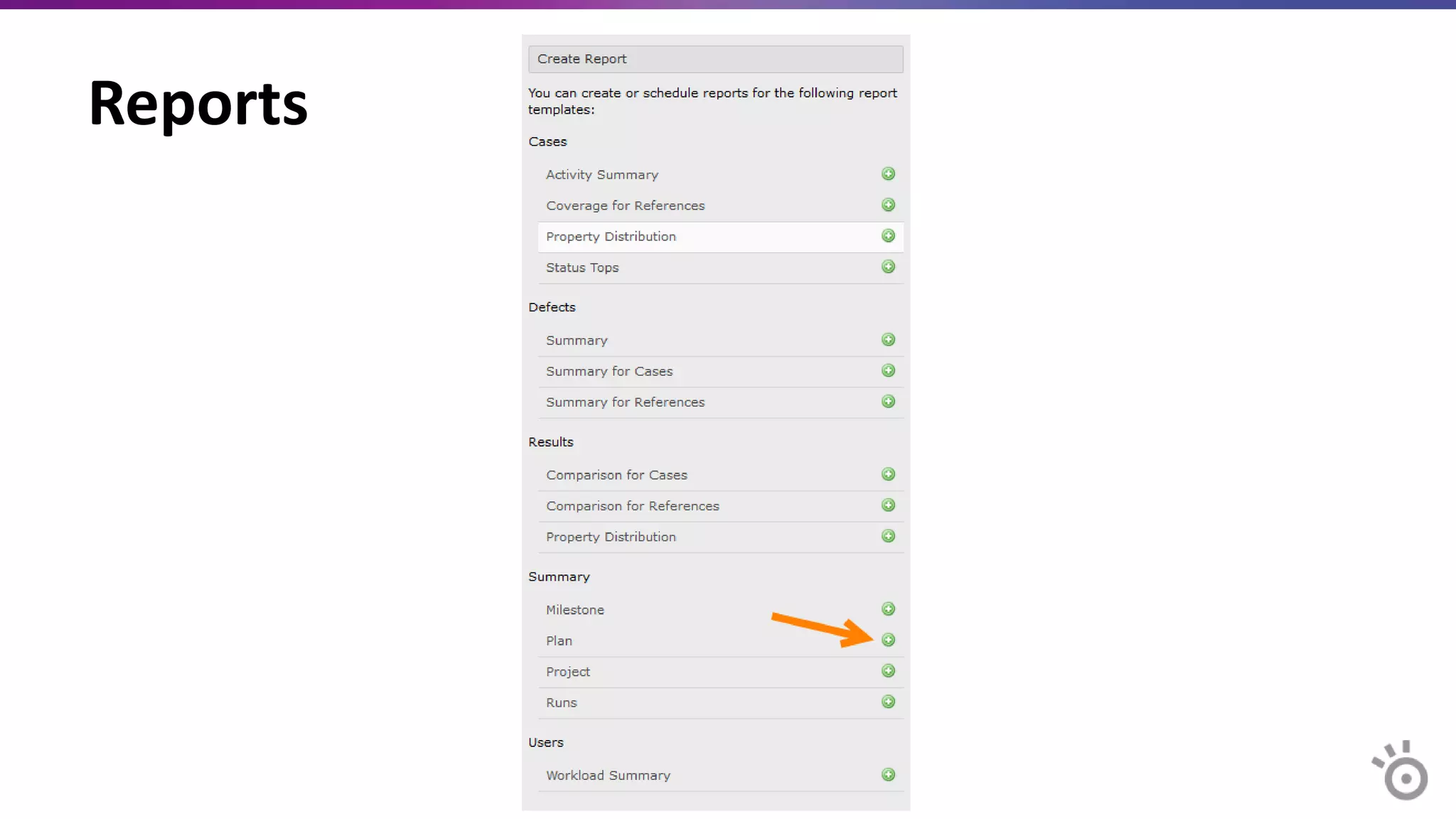Viewport: 1456px width, 819px height.
Task: Click the Users section heading
Action: pyautogui.click(x=545, y=742)
